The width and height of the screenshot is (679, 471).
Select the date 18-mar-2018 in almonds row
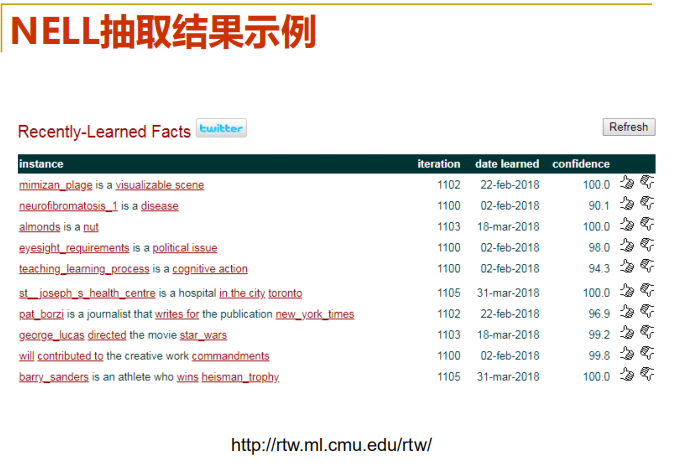(508, 227)
